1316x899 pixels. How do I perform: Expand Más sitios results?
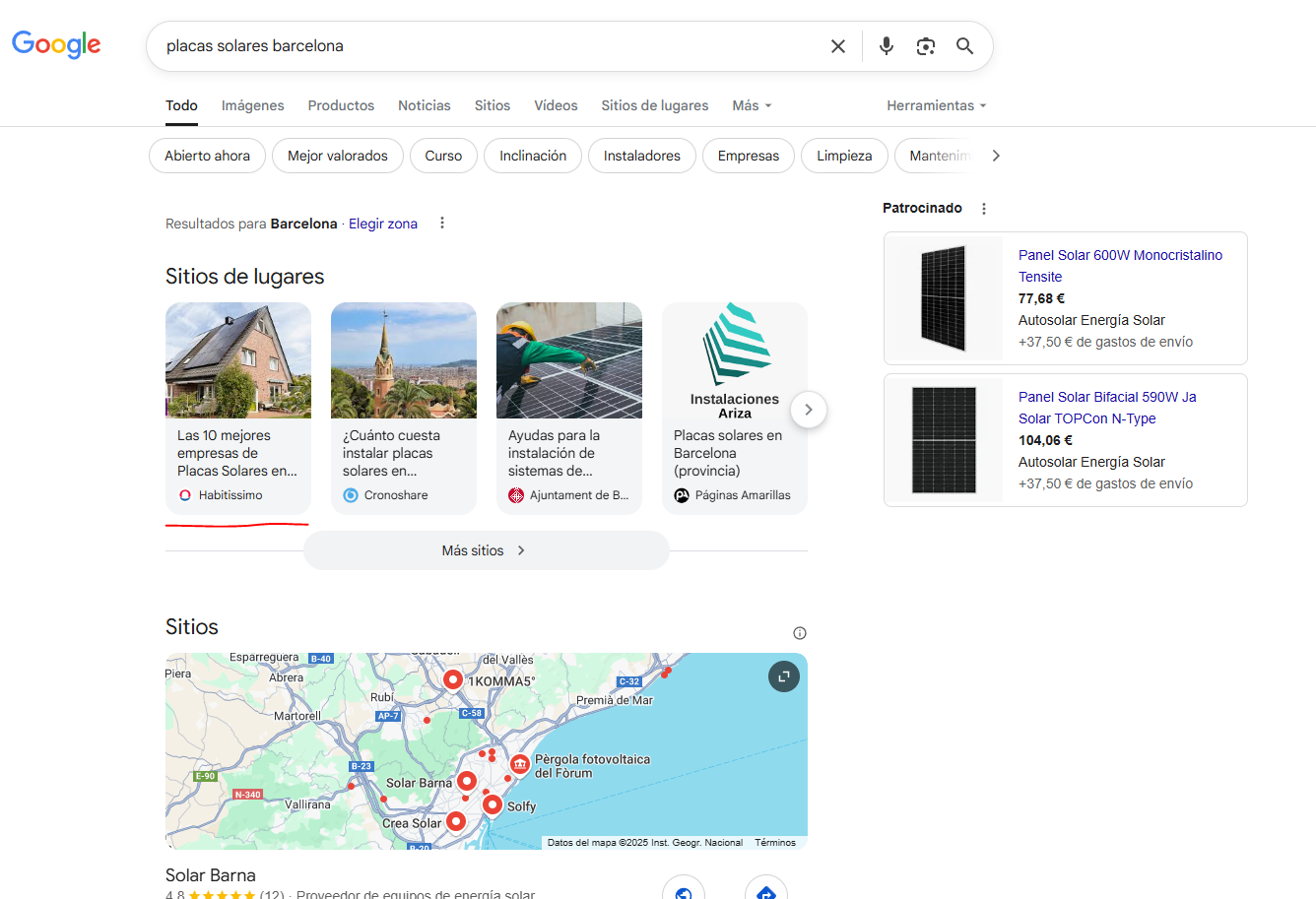pyautogui.click(x=487, y=550)
